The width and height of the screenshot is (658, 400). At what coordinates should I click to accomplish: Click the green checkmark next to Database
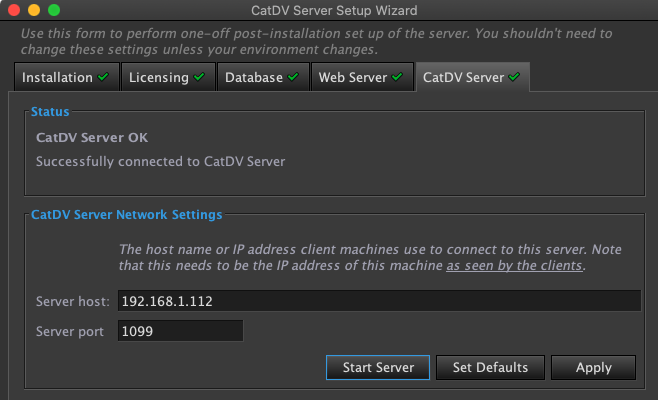coord(293,77)
